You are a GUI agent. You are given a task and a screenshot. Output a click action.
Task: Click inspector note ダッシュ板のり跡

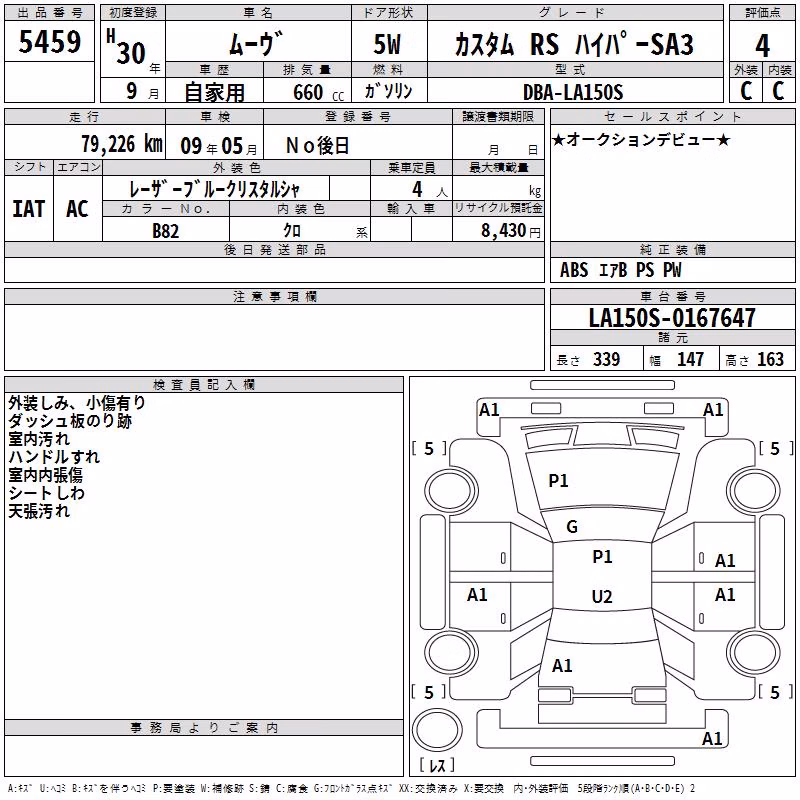[x=70, y=421]
